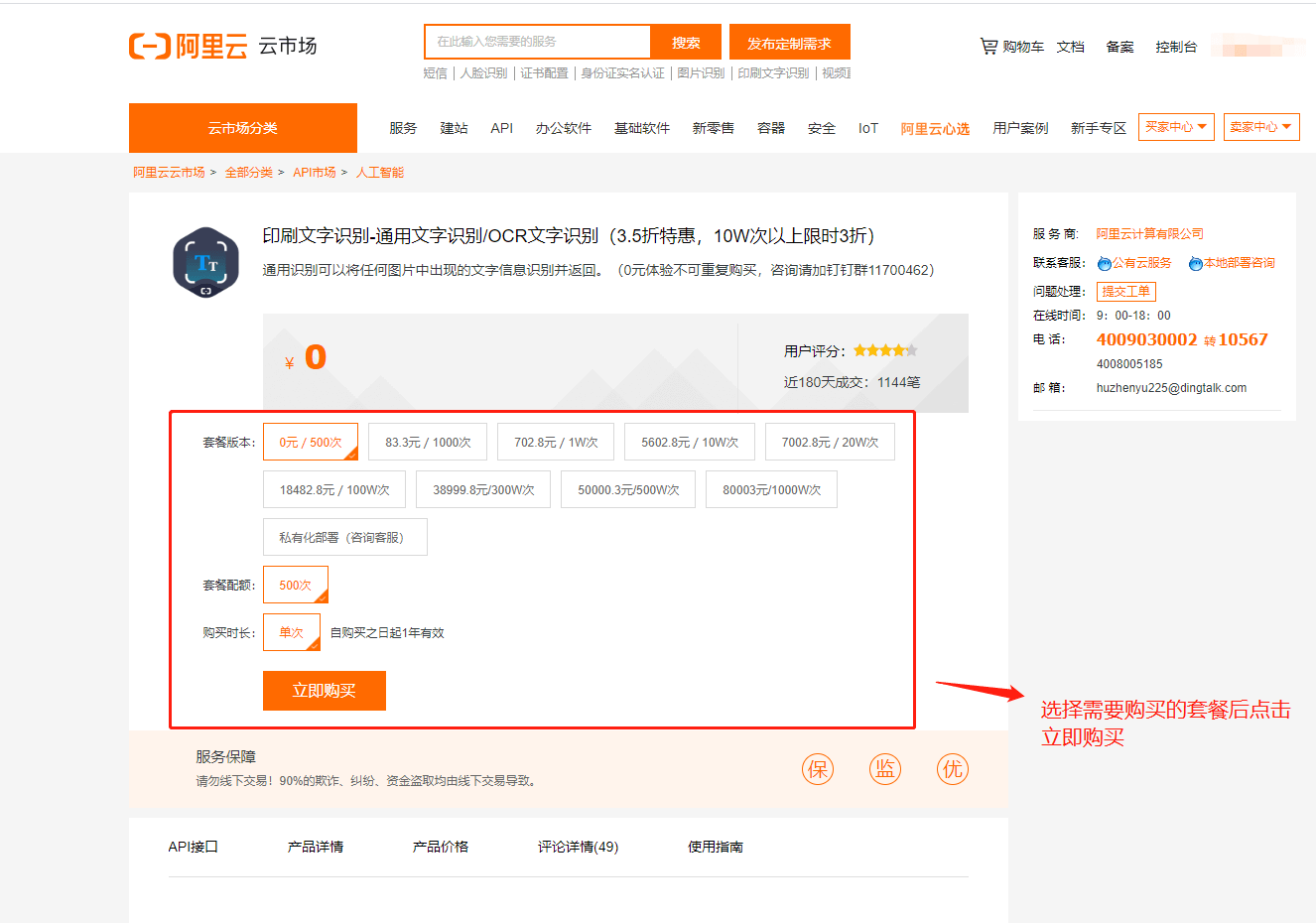Open the 服务 nav item

pyautogui.click(x=403, y=128)
